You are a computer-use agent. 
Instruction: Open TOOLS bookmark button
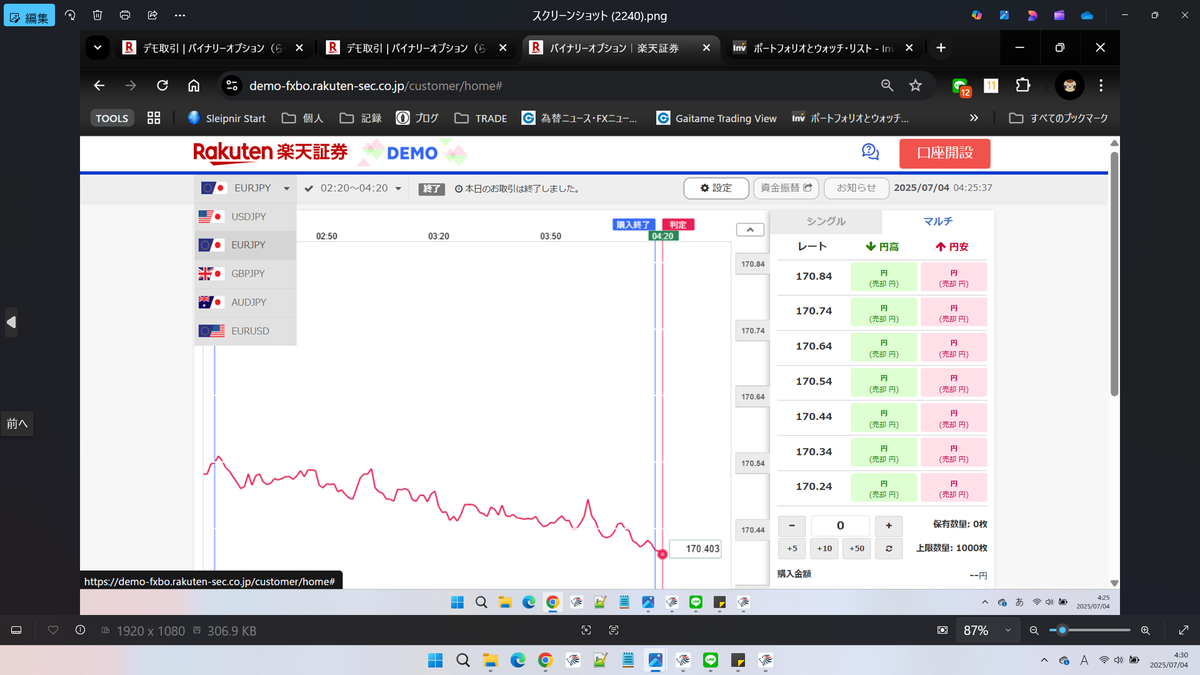(112, 118)
